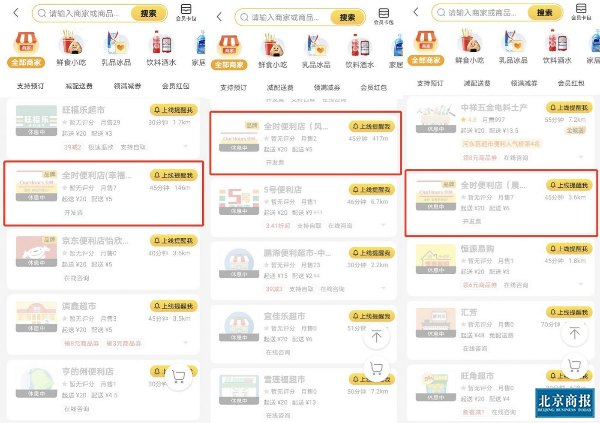The image size is (600, 423).
Task: Select 支持预订 filter in left screenshot
Action: pos(30,86)
